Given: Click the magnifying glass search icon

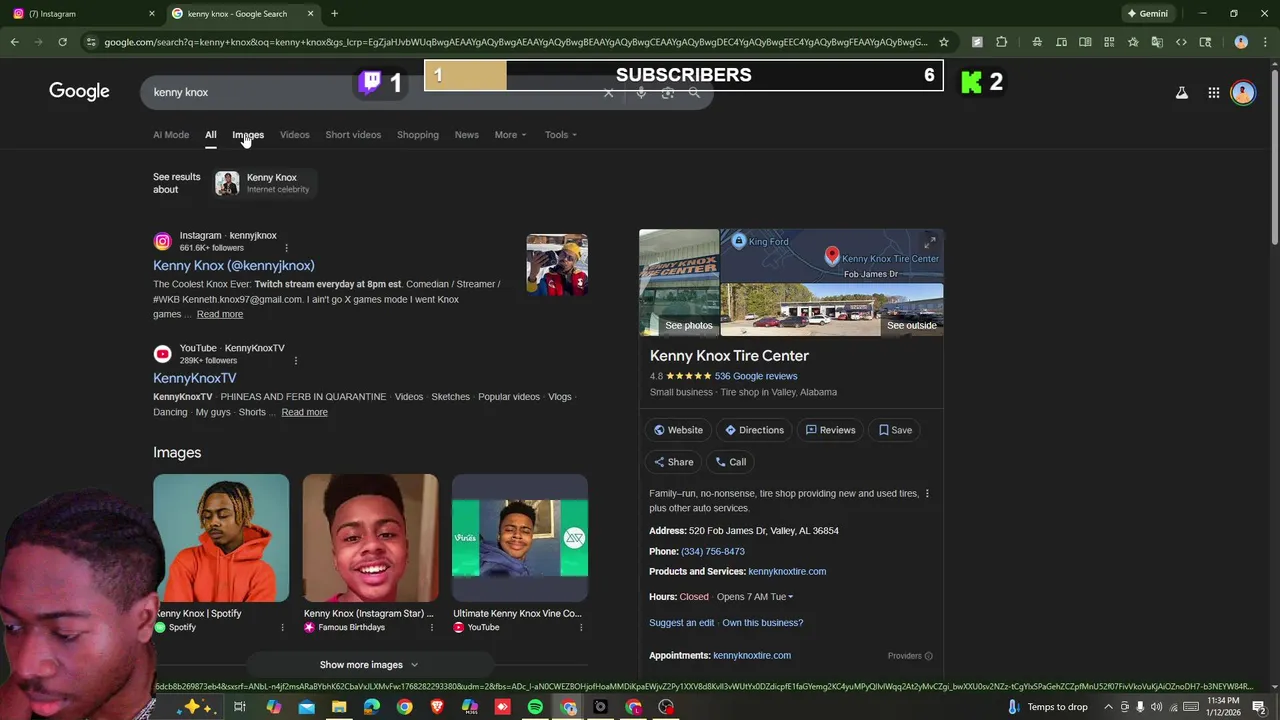Looking at the screenshot, I should tap(695, 92).
